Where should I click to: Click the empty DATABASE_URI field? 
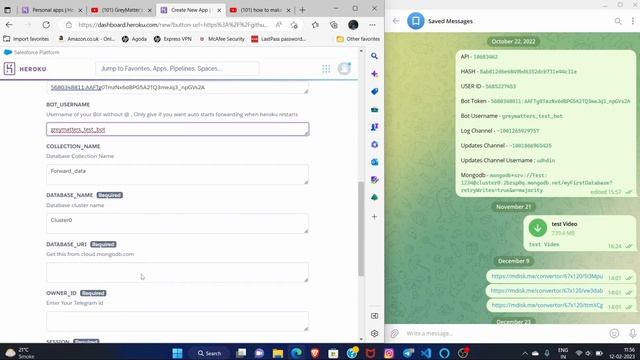[x=178, y=272]
